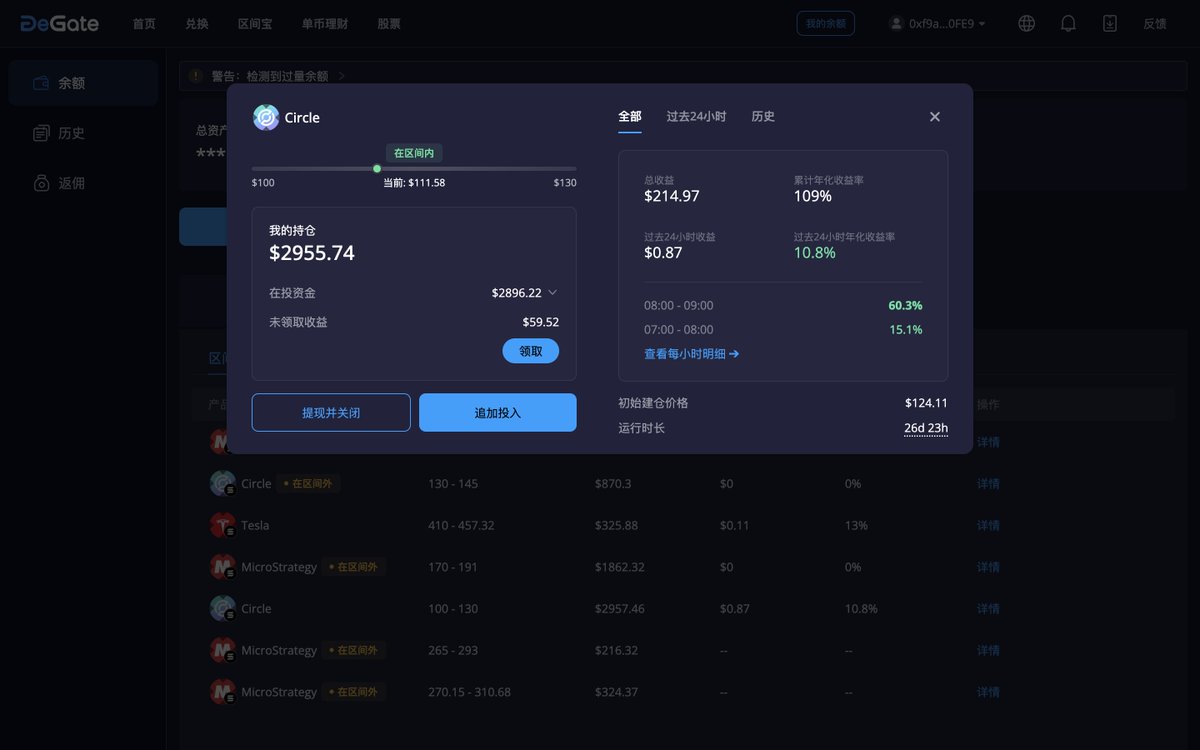Click rebate icon in sidebar

tap(41, 183)
